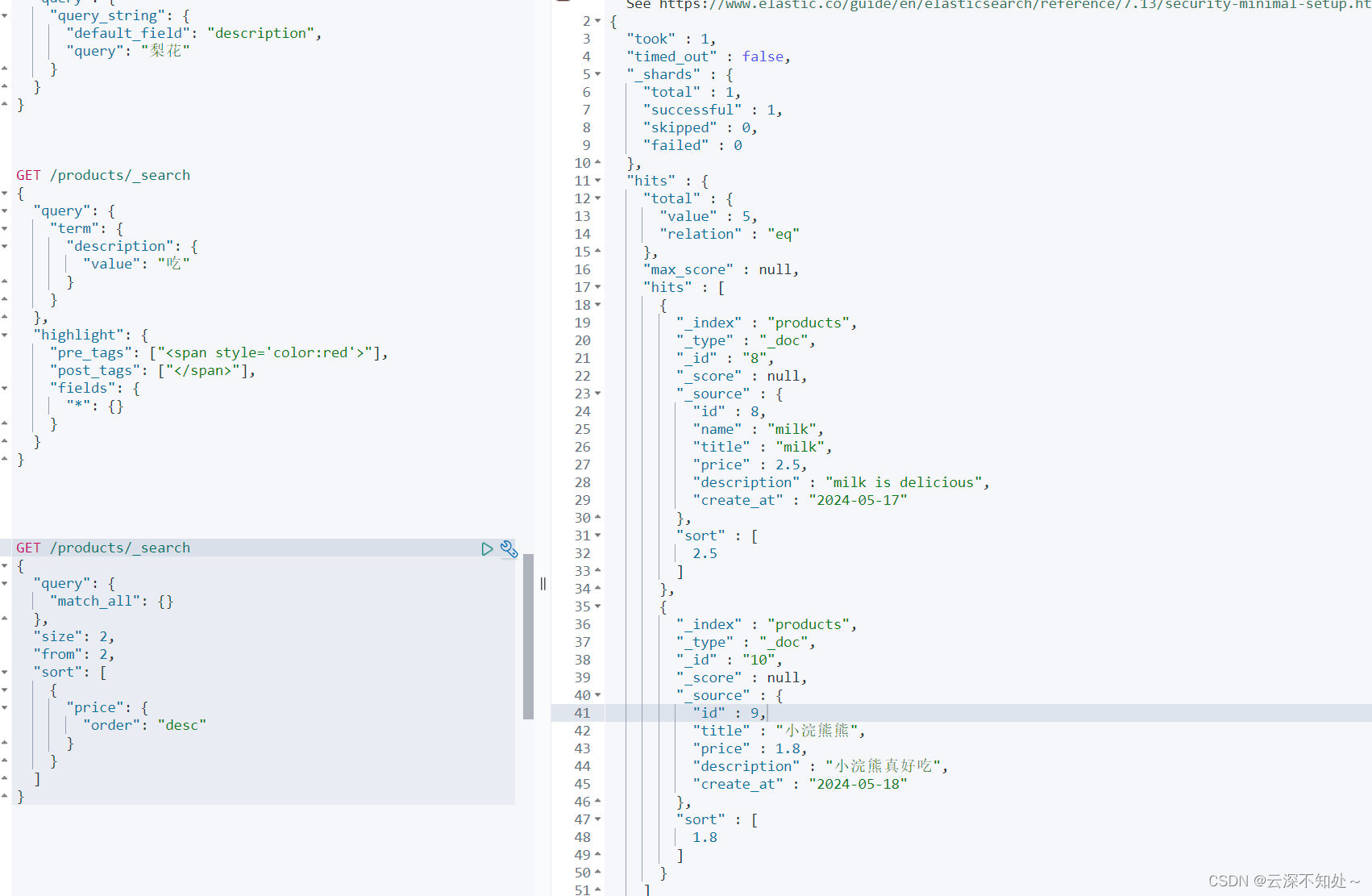
Task: Fold the first "sort" array at line 31
Action: pyautogui.click(x=597, y=536)
